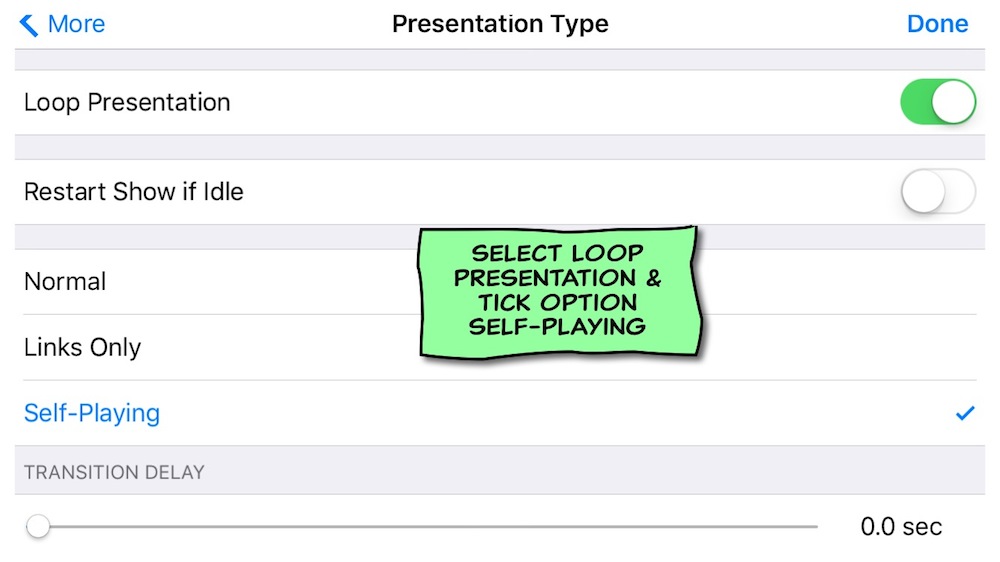Click the far right end of delay slider
The image size is (1000, 562).
[x=814, y=526]
